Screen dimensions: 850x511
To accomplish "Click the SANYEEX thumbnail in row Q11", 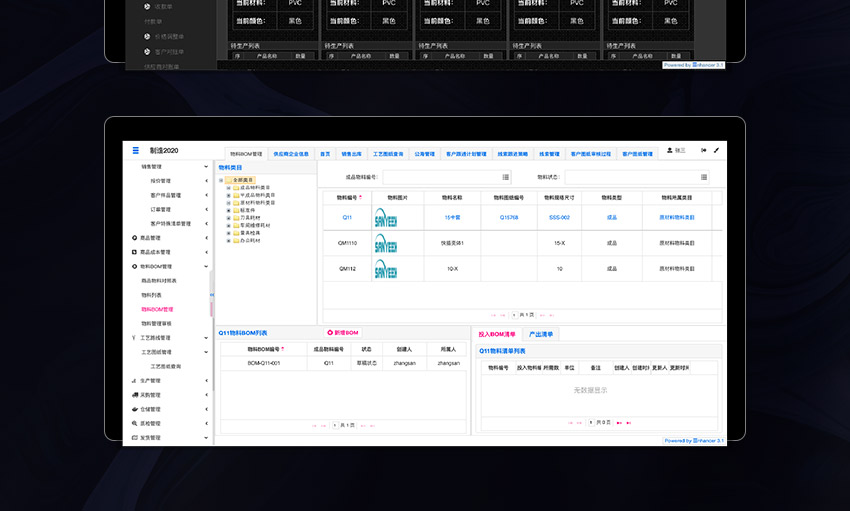I will [x=385, y=218].
